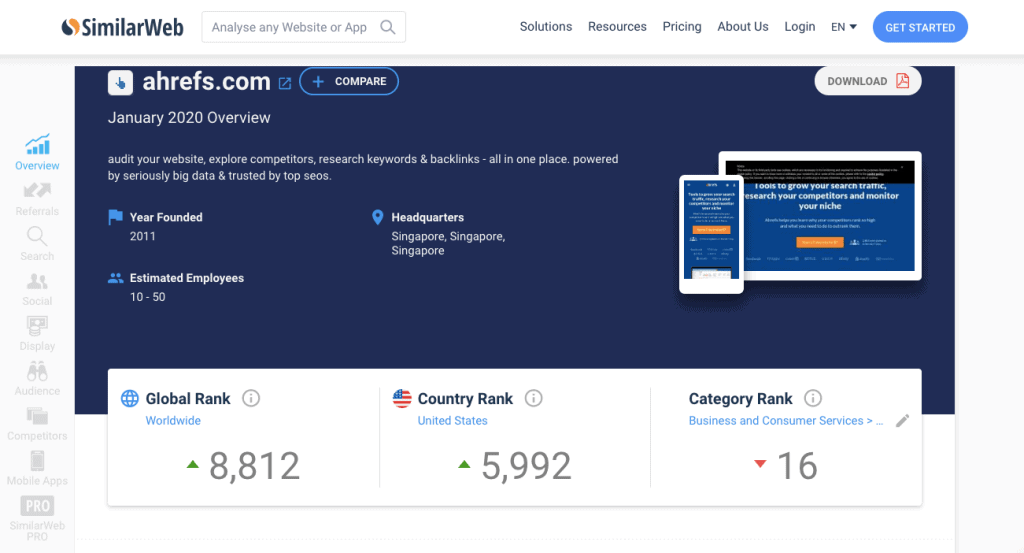
Task: Click the Singapore headquarters text
Action: click(x=448, y=244)
